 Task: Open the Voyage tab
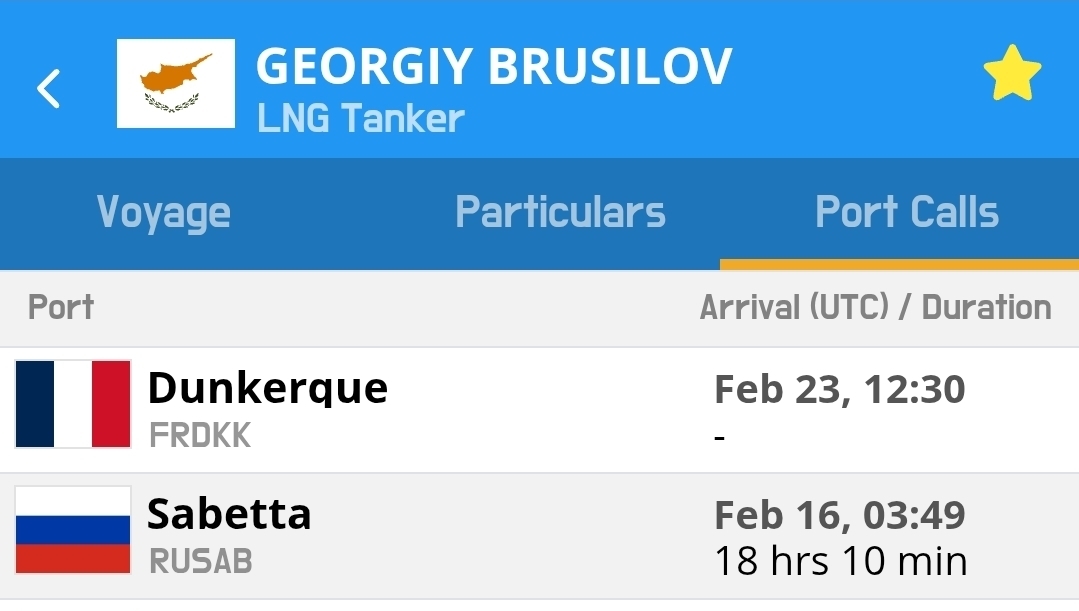[x=164, y=212]
